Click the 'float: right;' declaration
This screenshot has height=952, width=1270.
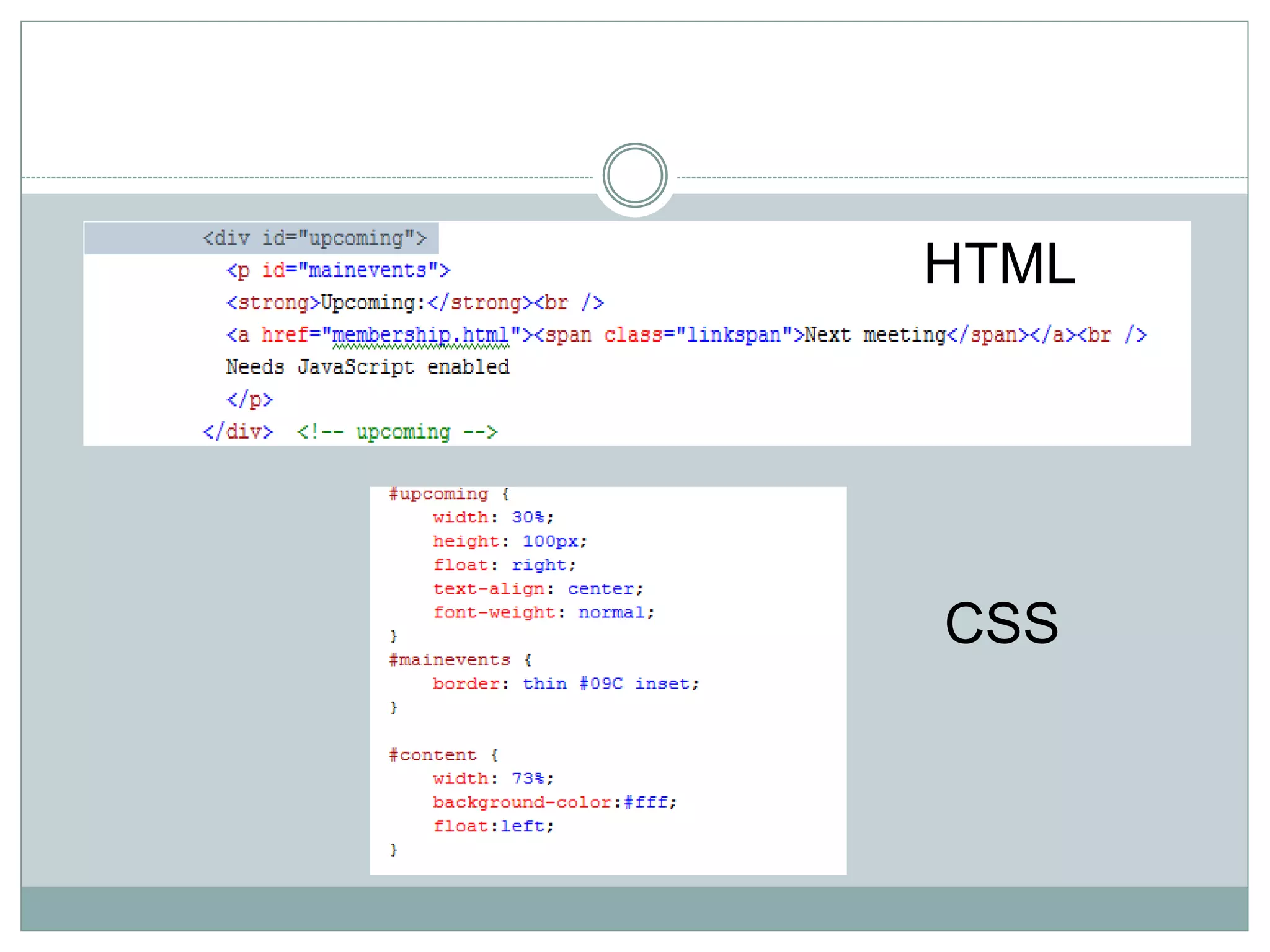[x=504, y=565]
